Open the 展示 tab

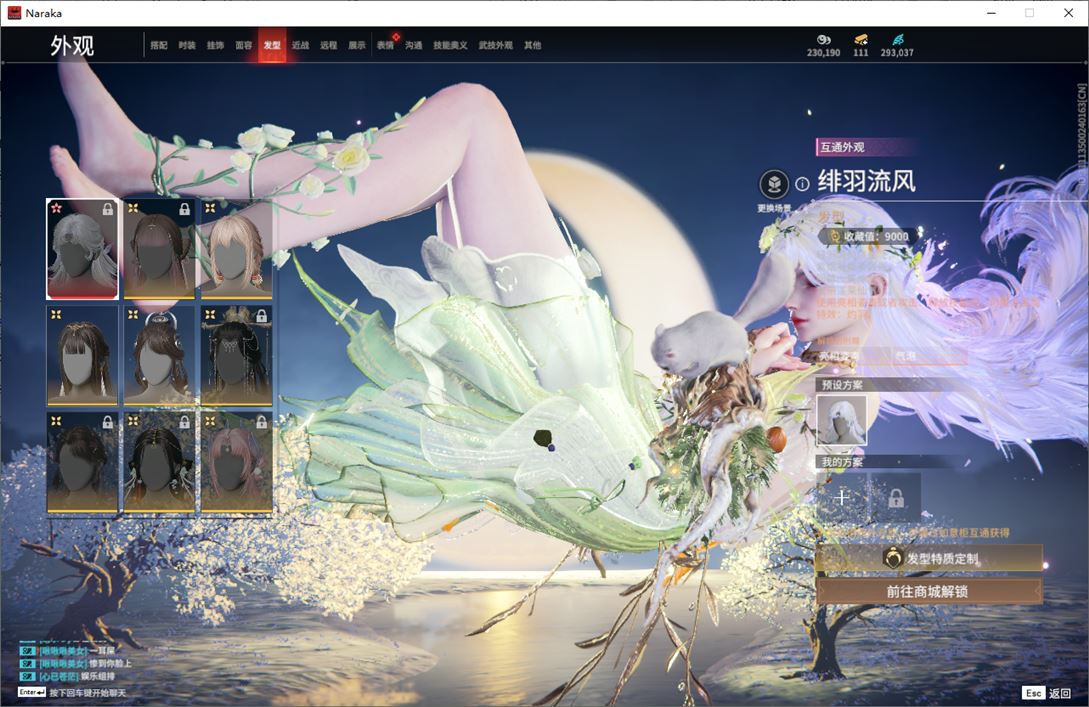pos(357,45)
